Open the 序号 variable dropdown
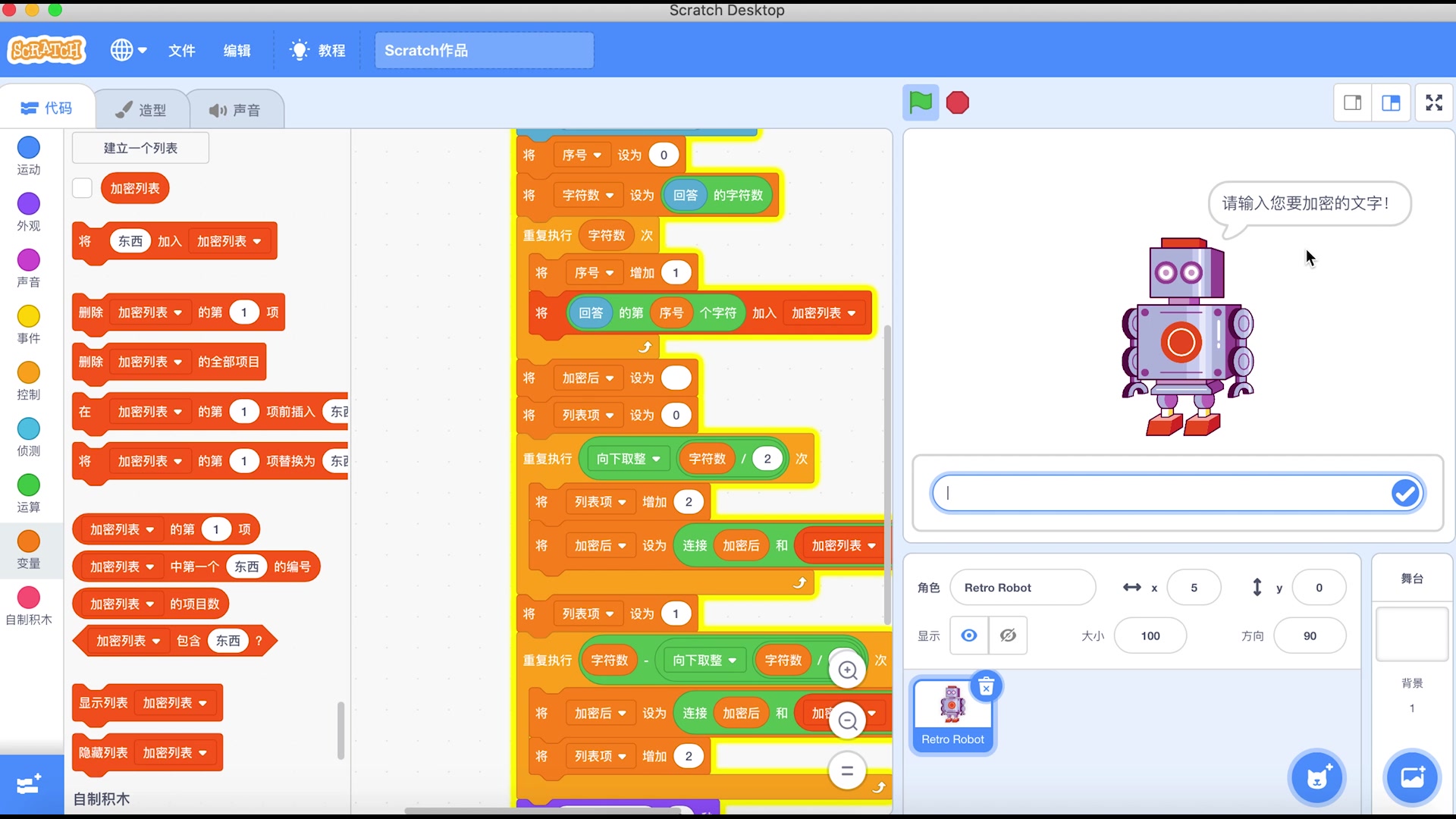The image size is (1456, 819). (582, 155)
